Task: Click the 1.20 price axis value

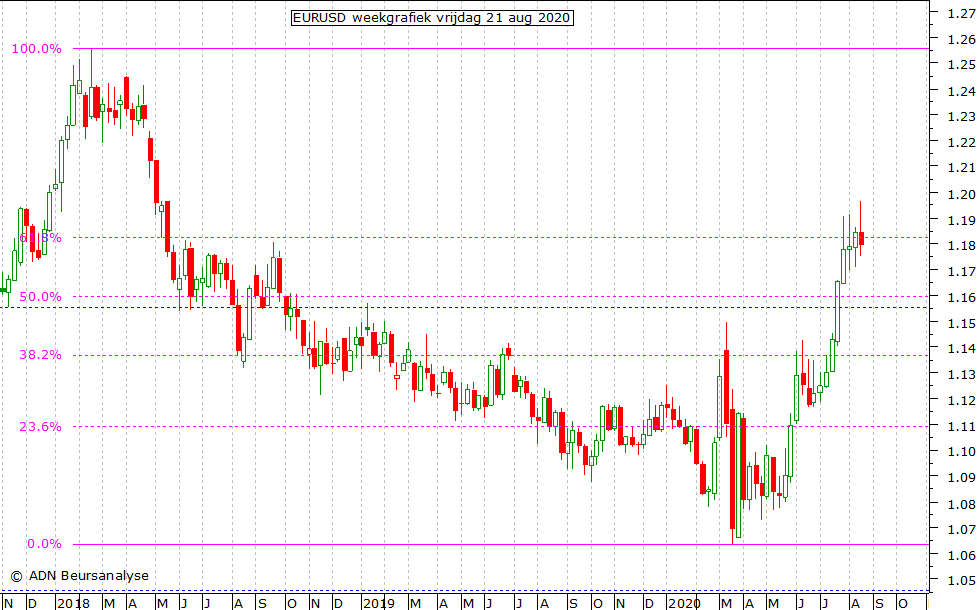Action: [961, 194]
